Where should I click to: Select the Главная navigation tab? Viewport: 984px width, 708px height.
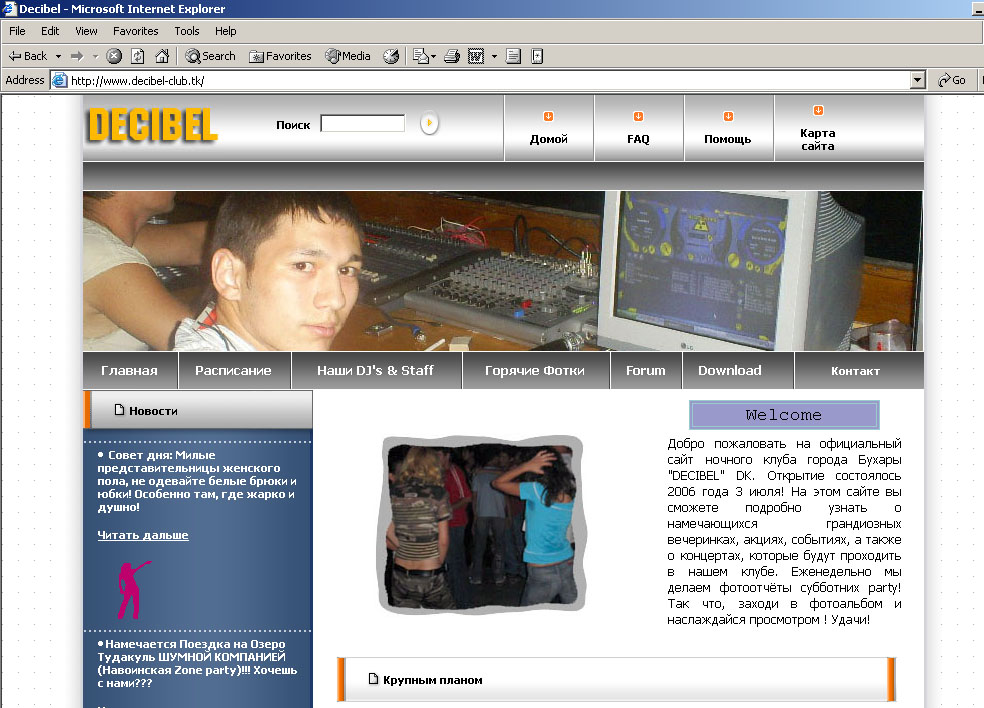130,370
